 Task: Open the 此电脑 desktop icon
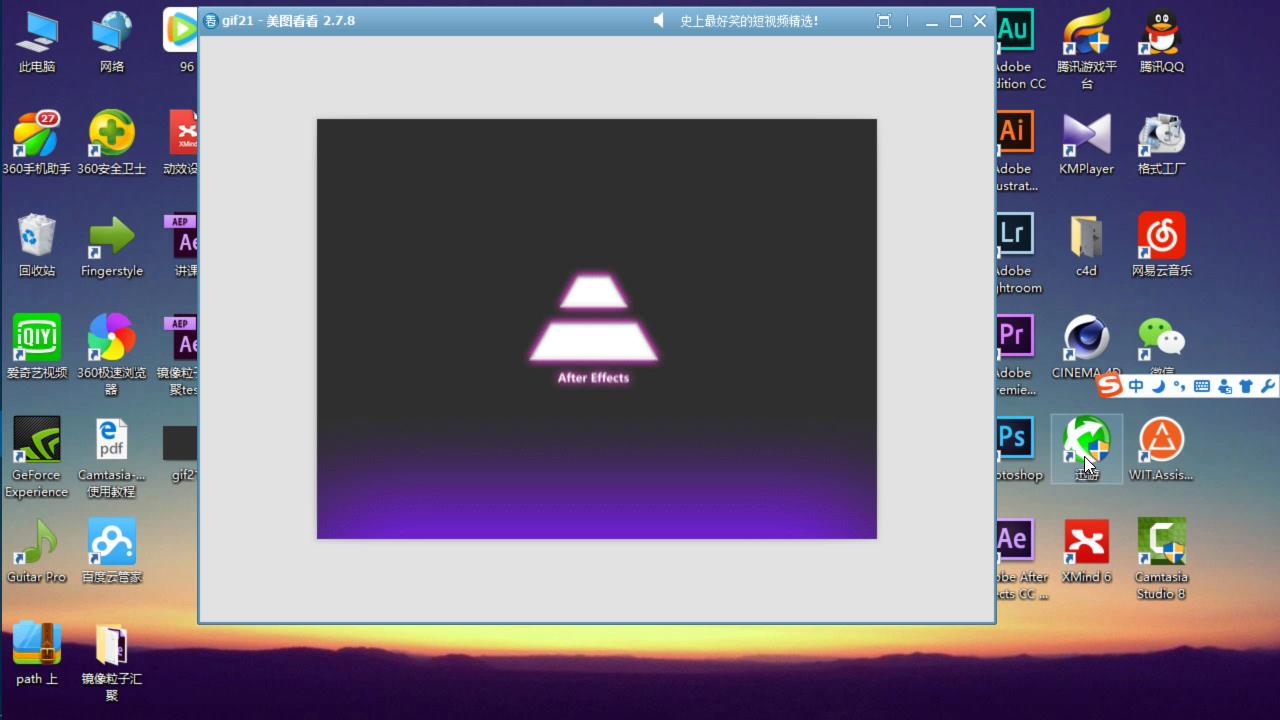pos(37,41)
